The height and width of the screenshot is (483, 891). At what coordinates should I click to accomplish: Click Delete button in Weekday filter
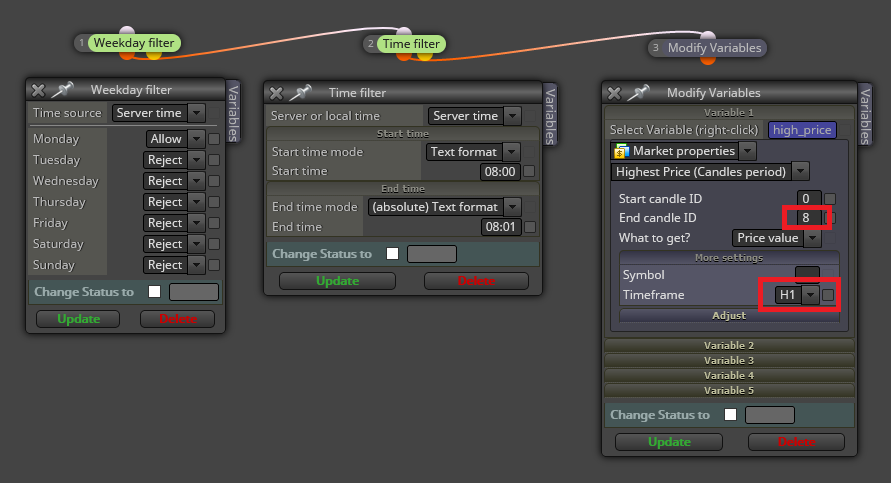pos(178,319)
